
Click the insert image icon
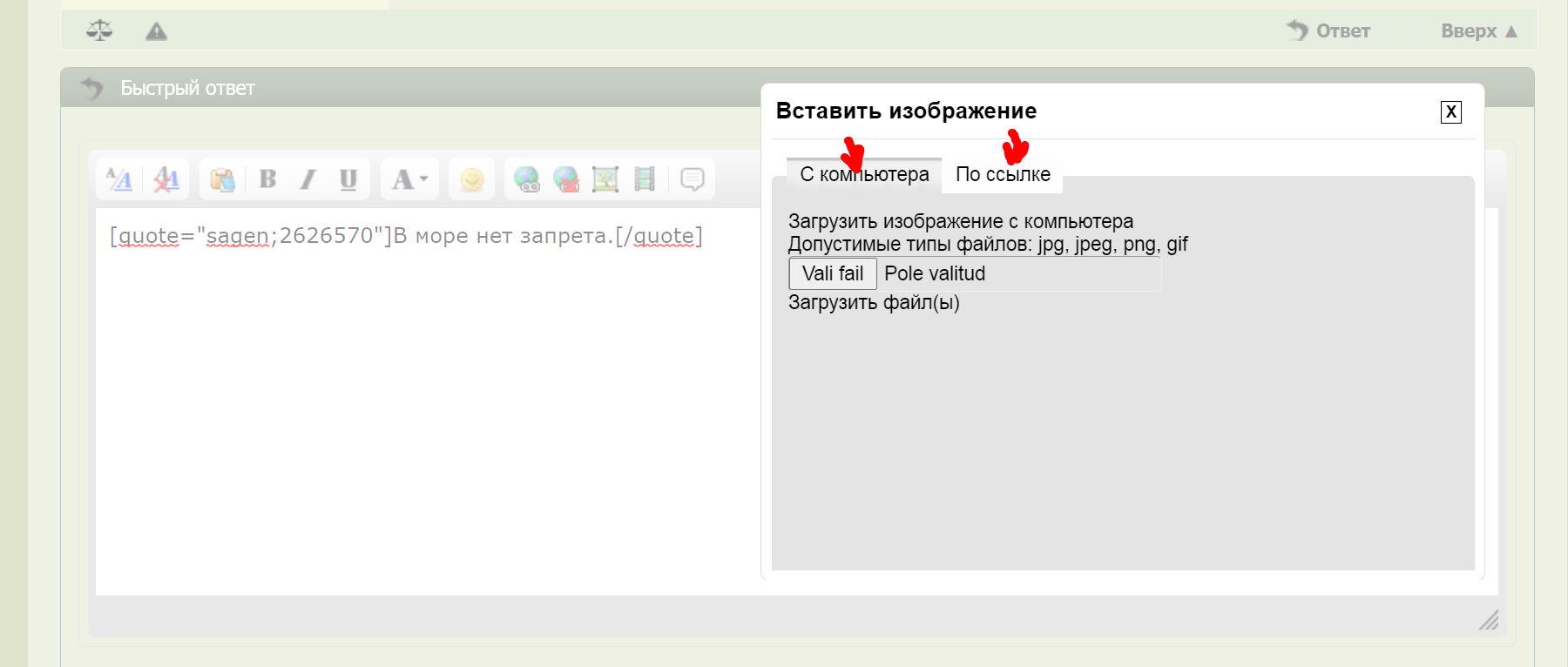pos(605,179)
